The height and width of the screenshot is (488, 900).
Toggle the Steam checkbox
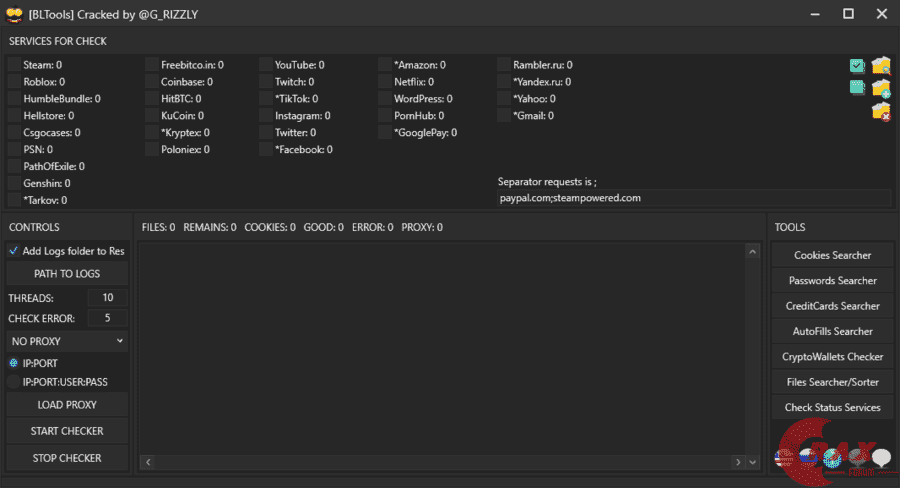tap(14, 65)
